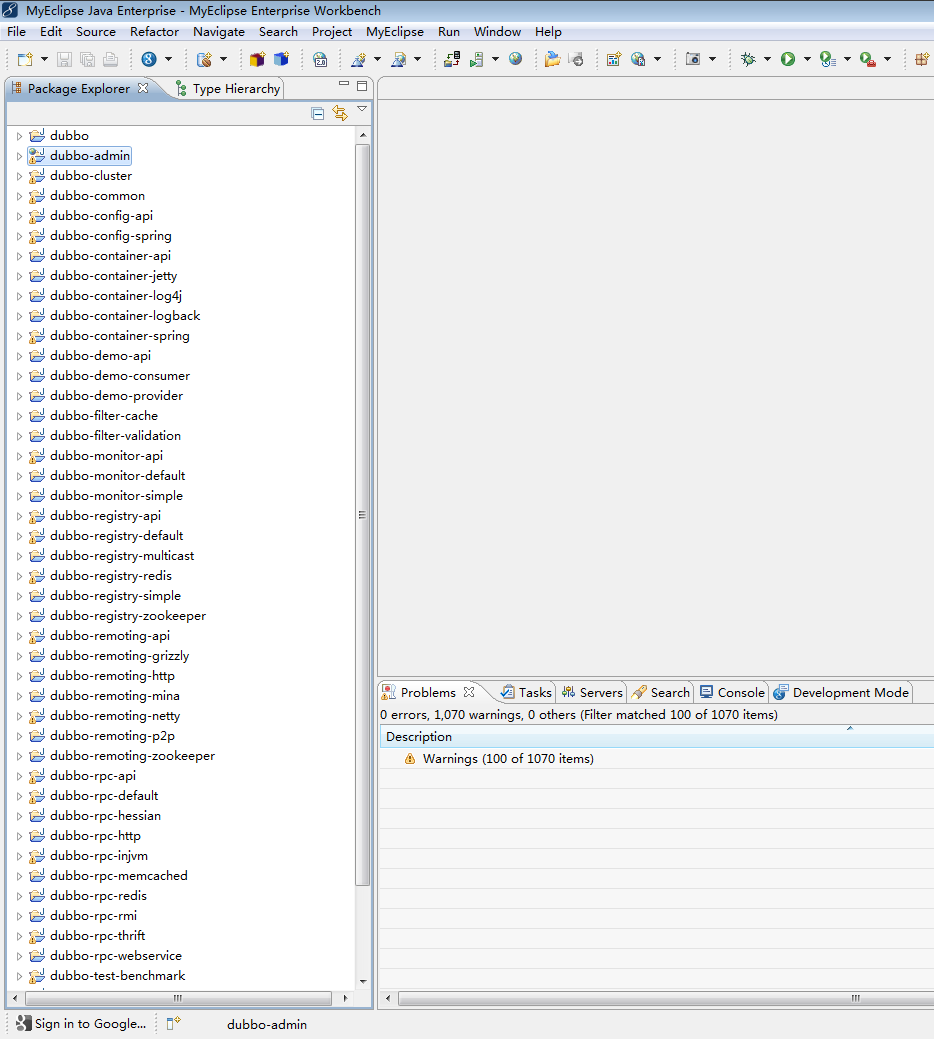
Task: Click the New wizard icon in the toolbar
Action: pos(25,60)
